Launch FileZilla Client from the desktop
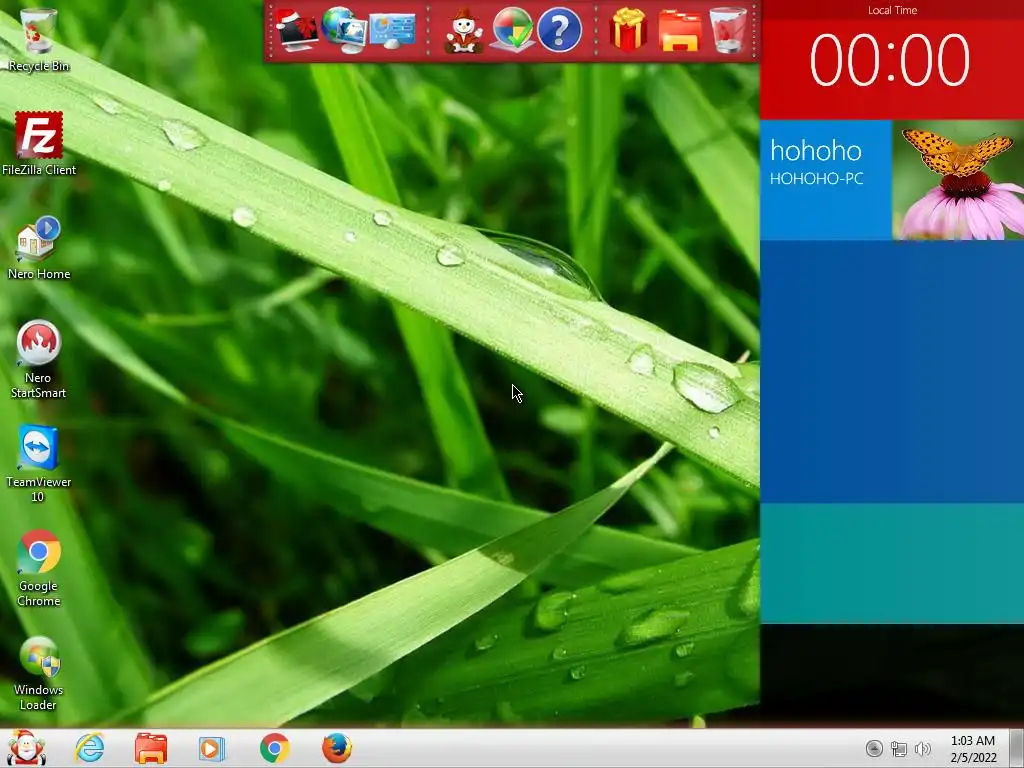This screenshot has height=768, width=1024. [39, 144]
